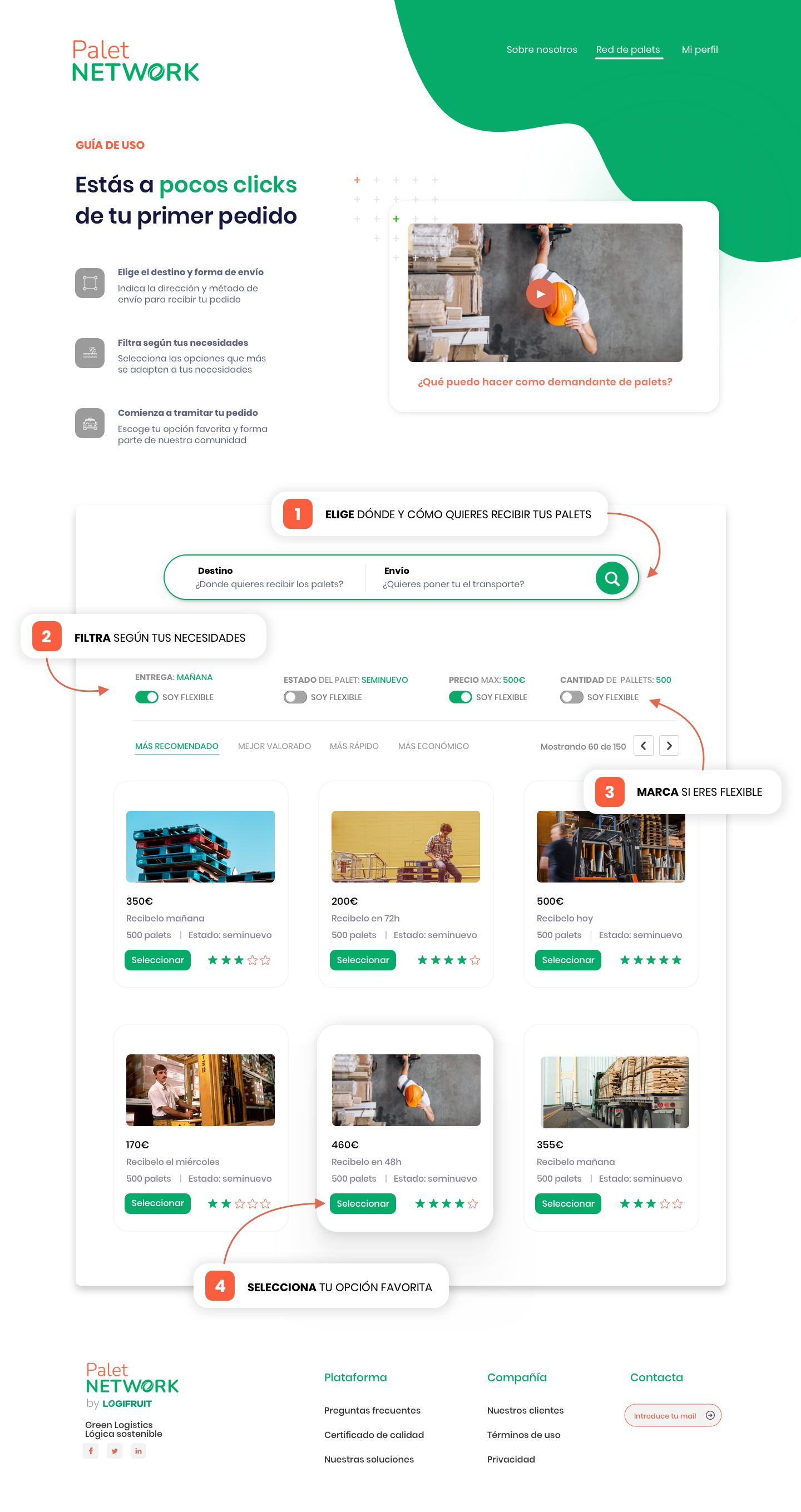Image resolution: width=801 pixels, height=1512 pixels.
Task: Submit email with arrow icon in Contacta
Action: point(710,1415)
